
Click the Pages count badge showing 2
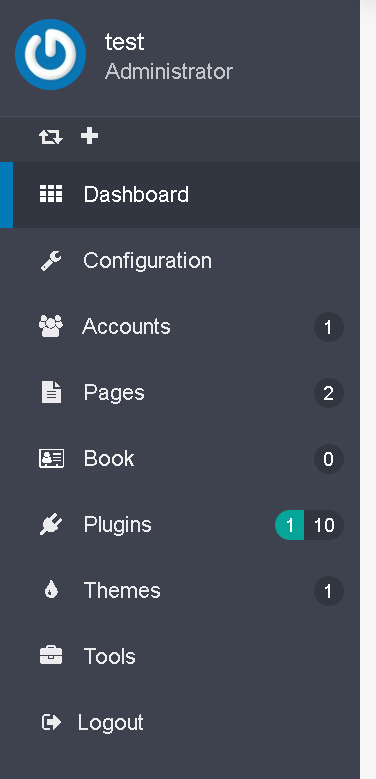pos(328,393)
